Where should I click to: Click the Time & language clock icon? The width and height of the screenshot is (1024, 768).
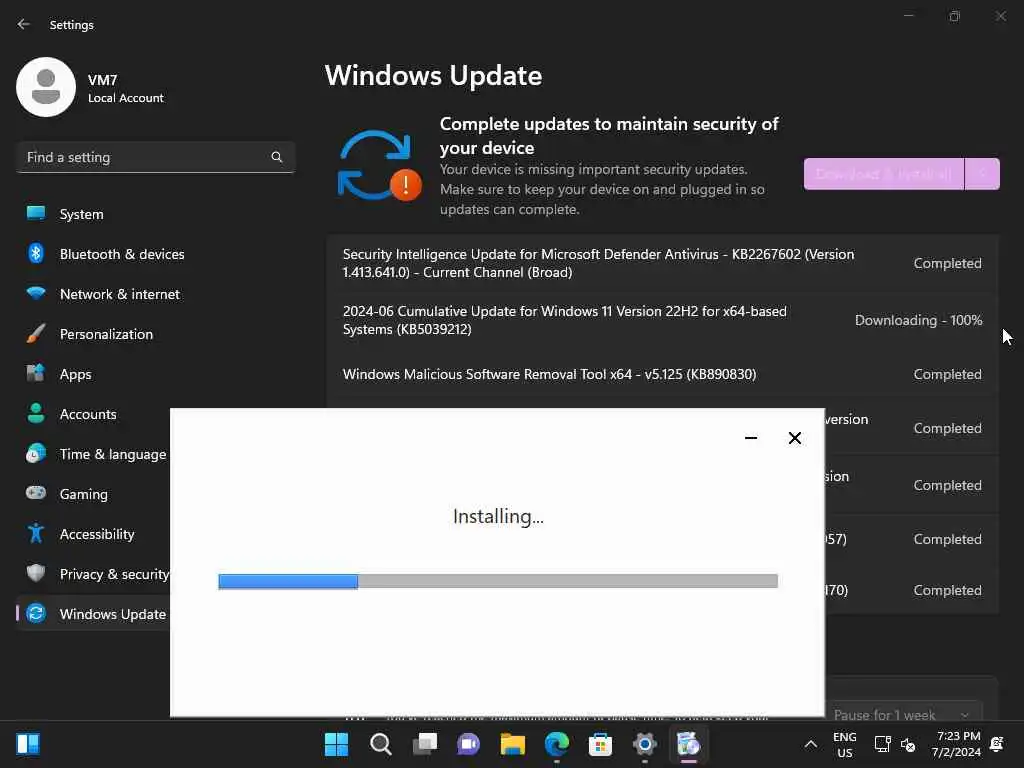pos(36,453)
